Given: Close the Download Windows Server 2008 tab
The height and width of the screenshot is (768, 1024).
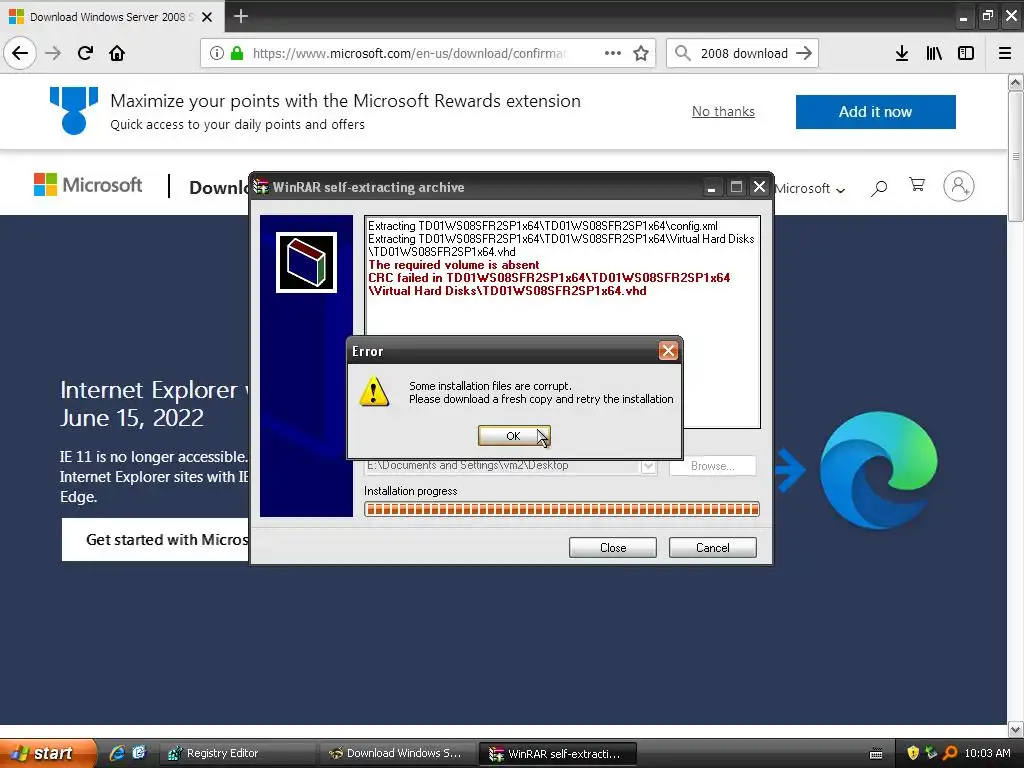Looking at the screenshot, I should [207, 17].
